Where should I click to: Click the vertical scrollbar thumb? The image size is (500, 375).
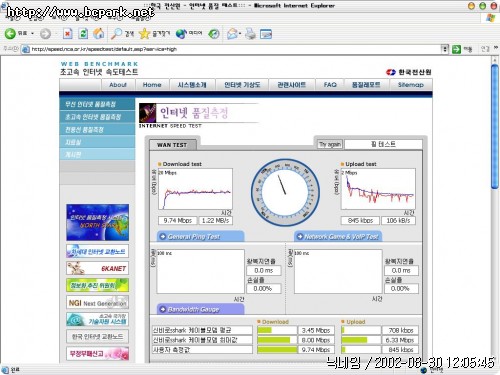tap(495, 127)
